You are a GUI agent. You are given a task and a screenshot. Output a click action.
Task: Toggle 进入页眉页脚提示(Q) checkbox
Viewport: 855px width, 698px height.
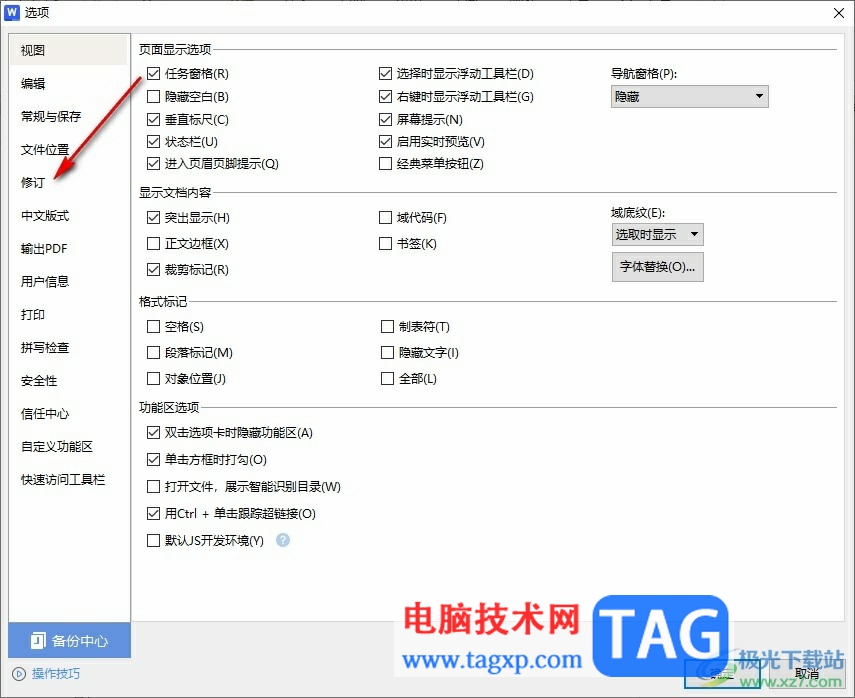coord(153,164)
